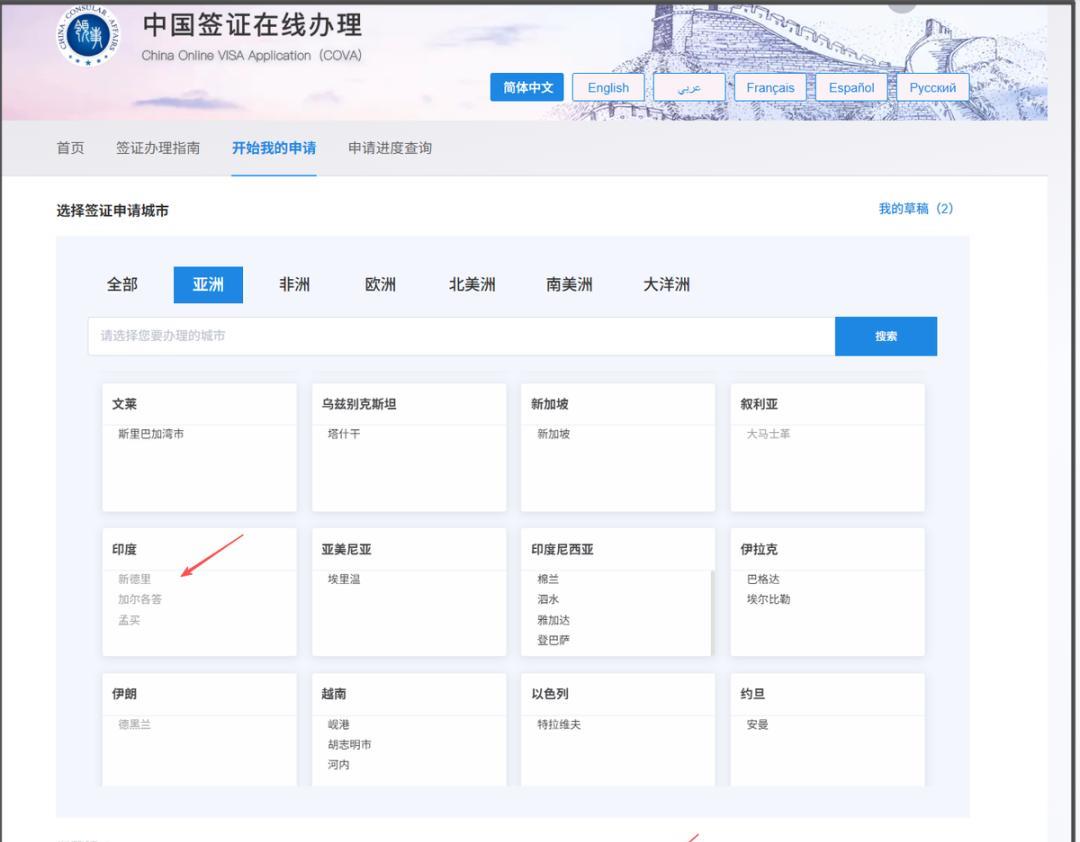Click the 中国签证在线办理 site title

coord(252,25)
